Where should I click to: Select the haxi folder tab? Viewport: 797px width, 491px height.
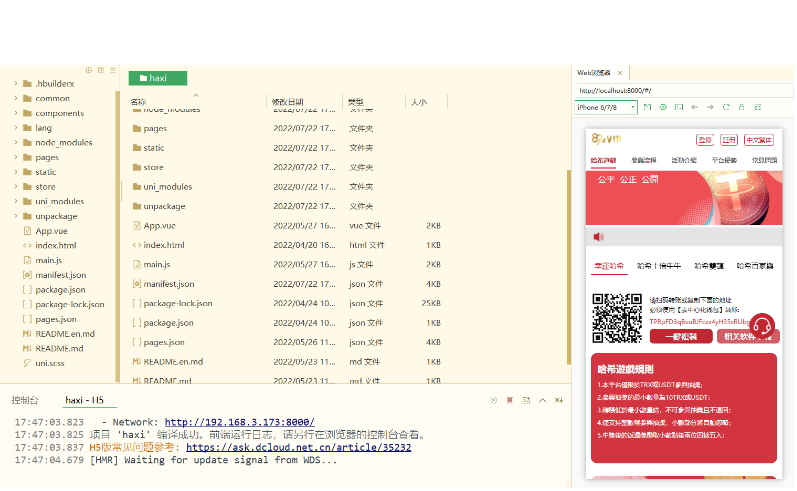pos(157,78)
